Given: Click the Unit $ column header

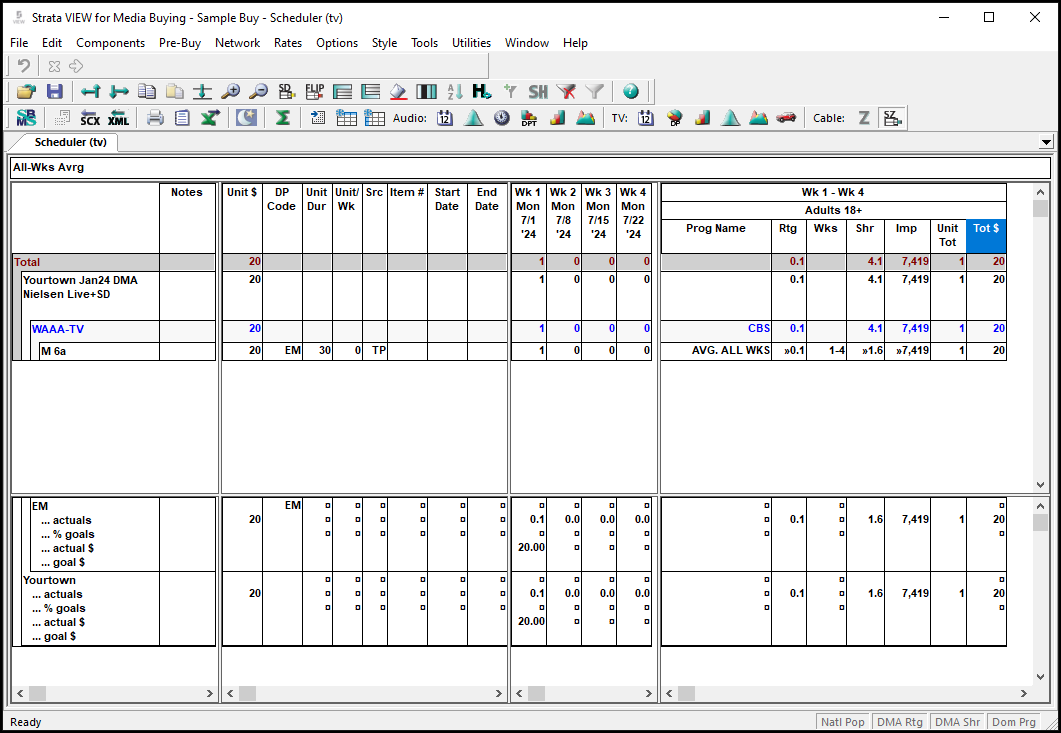Looking at the screenshot, I should [242, 219].
